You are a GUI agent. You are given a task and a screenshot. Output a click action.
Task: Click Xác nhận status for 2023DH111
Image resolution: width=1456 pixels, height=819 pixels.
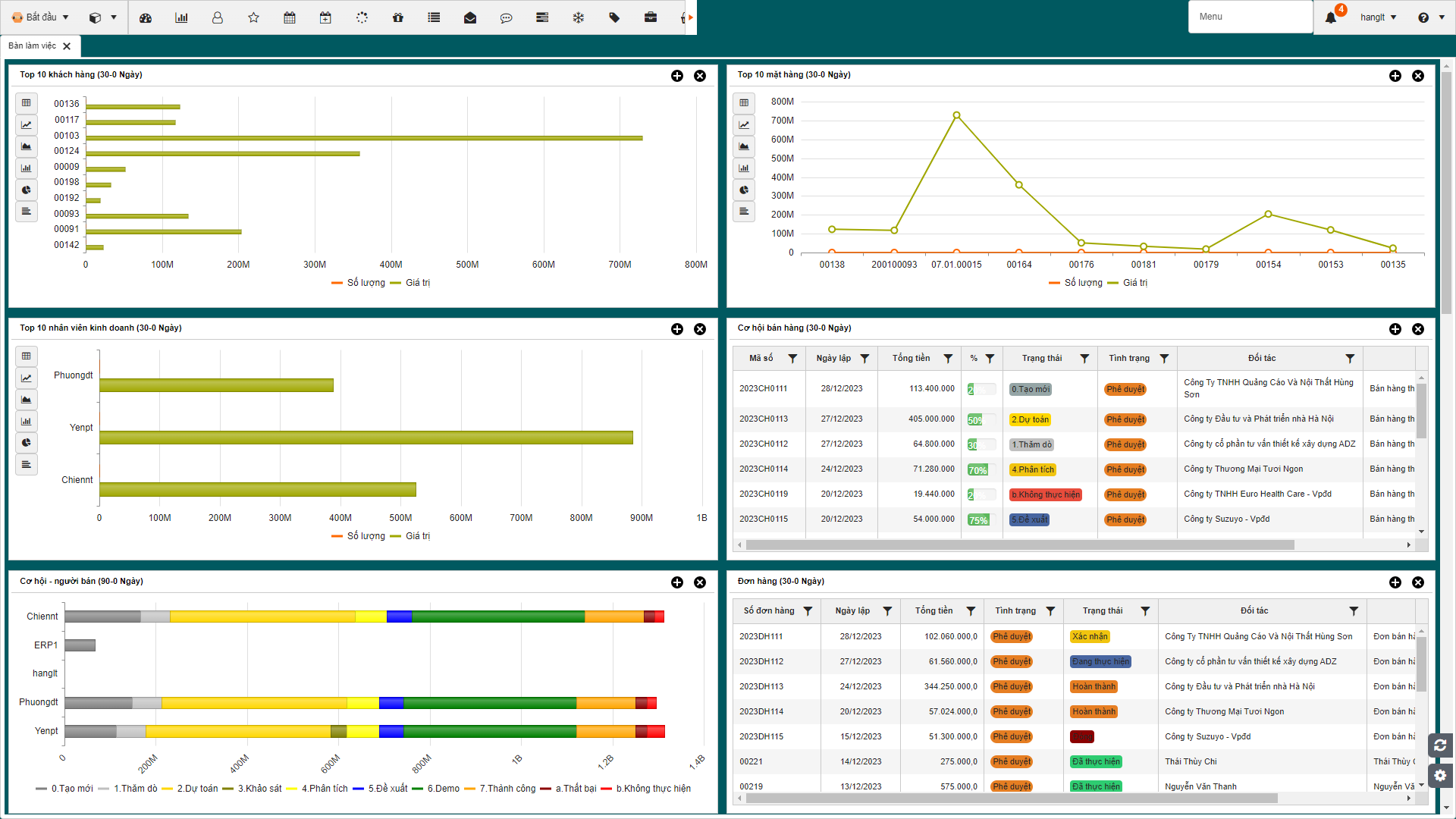pyautogui.click(x=1090, y=637)
